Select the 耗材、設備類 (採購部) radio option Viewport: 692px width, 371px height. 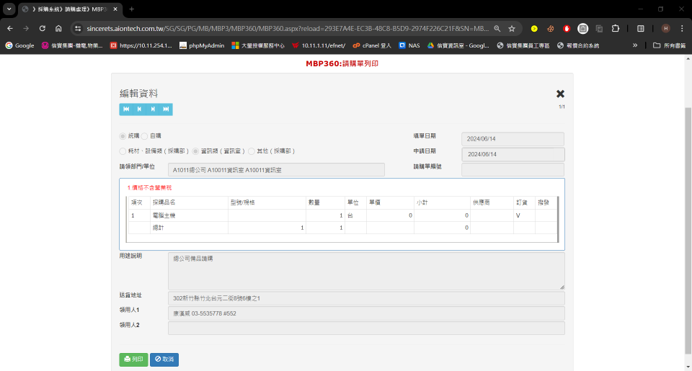click(123, 151)
